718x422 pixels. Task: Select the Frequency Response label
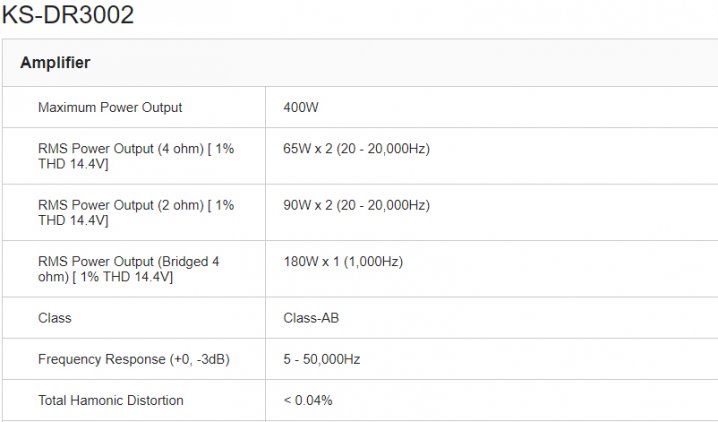(133, 359)
